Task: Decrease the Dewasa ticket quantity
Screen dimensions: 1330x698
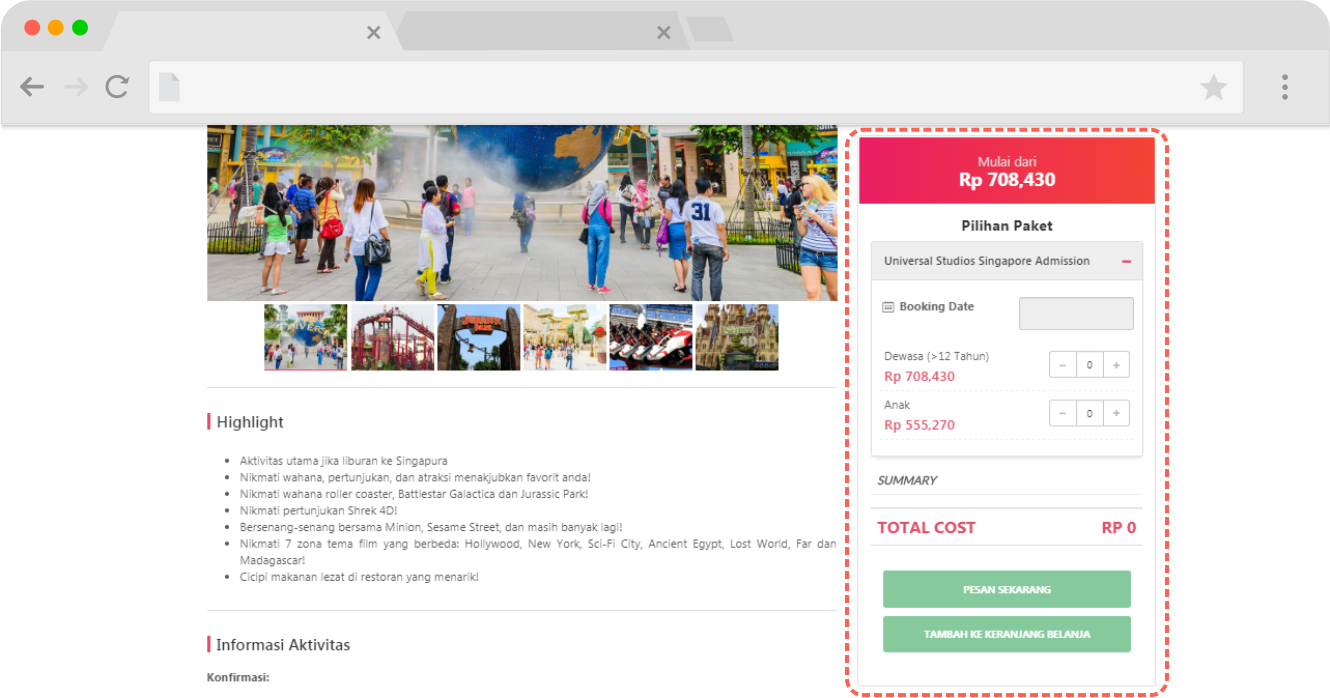Action: pyautogui.click(x=1062, y=365)
